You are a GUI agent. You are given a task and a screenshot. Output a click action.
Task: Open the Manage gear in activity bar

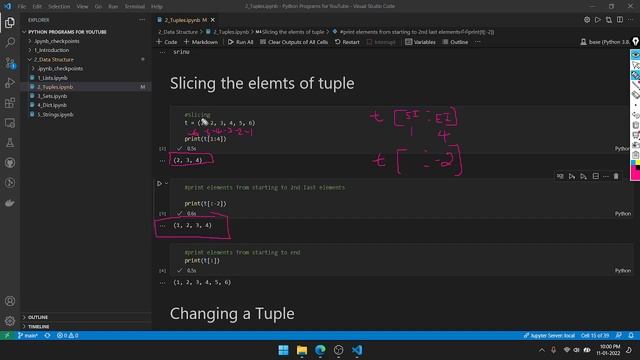pos(10,321)
